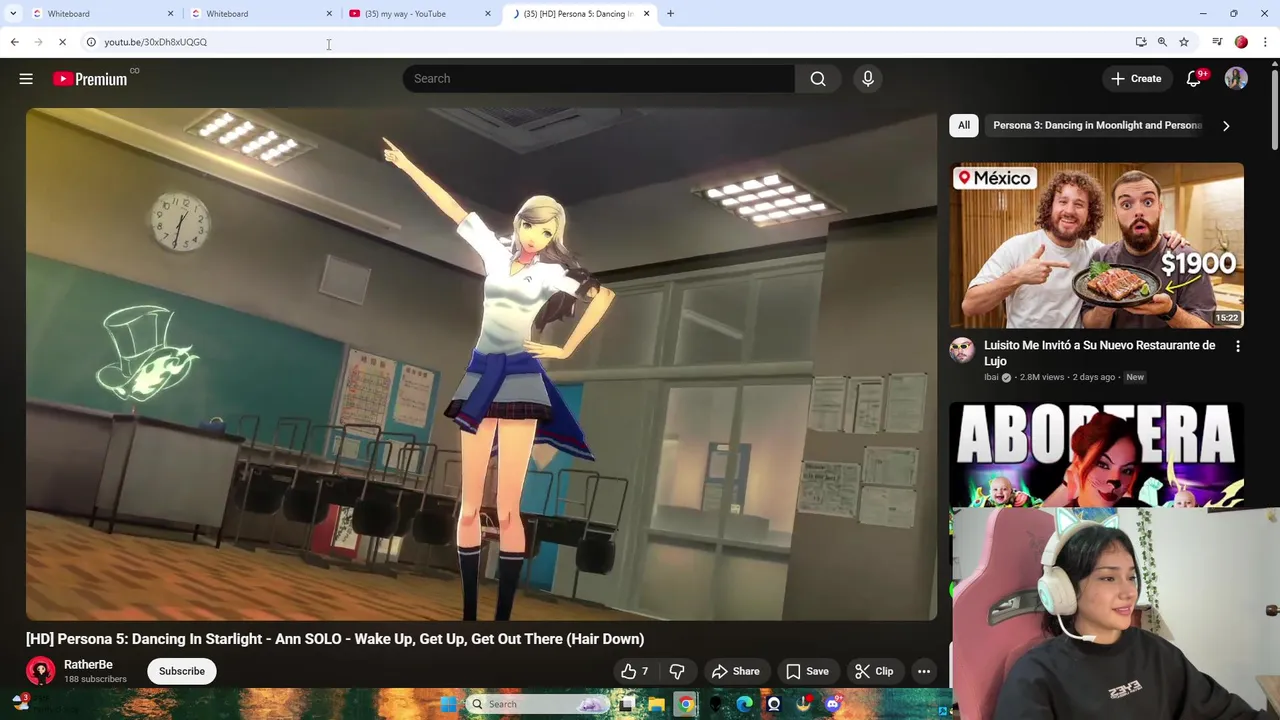This screenshot has height=720, width=1280.
Task: Open more actions ellipsis under the video
Action: [x=924, y=671]
